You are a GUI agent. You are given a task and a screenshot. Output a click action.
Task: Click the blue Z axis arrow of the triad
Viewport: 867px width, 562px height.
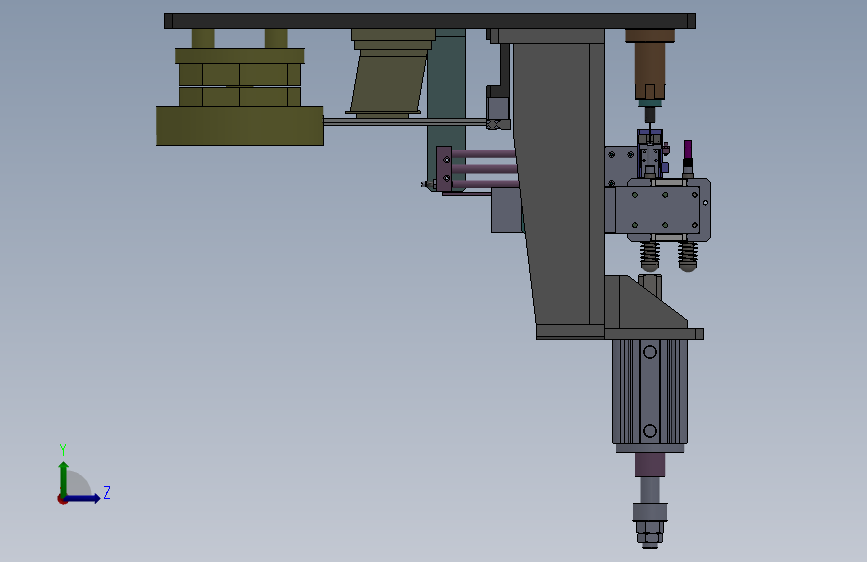[83, 498]
